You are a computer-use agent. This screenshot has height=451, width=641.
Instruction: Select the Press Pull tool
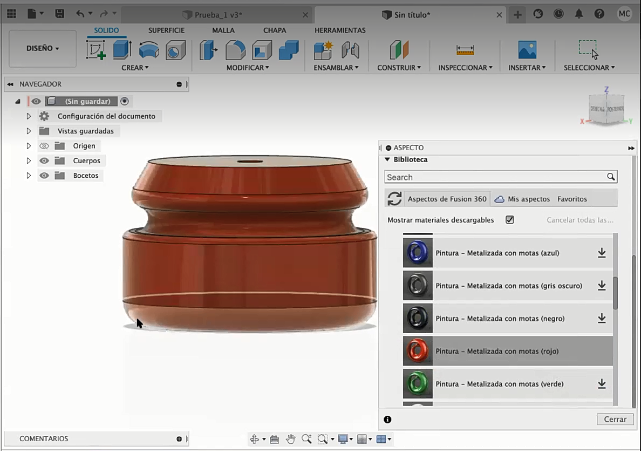coord(209,50)
